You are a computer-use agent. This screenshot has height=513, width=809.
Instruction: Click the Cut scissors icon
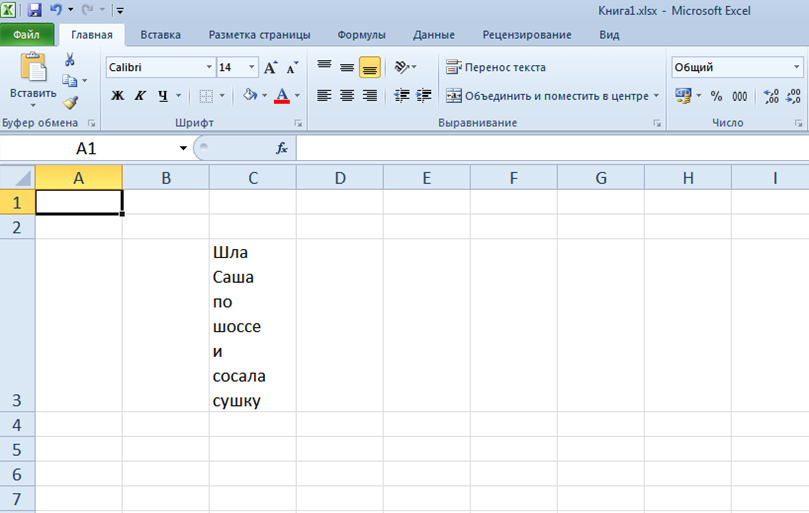point(70,60)
